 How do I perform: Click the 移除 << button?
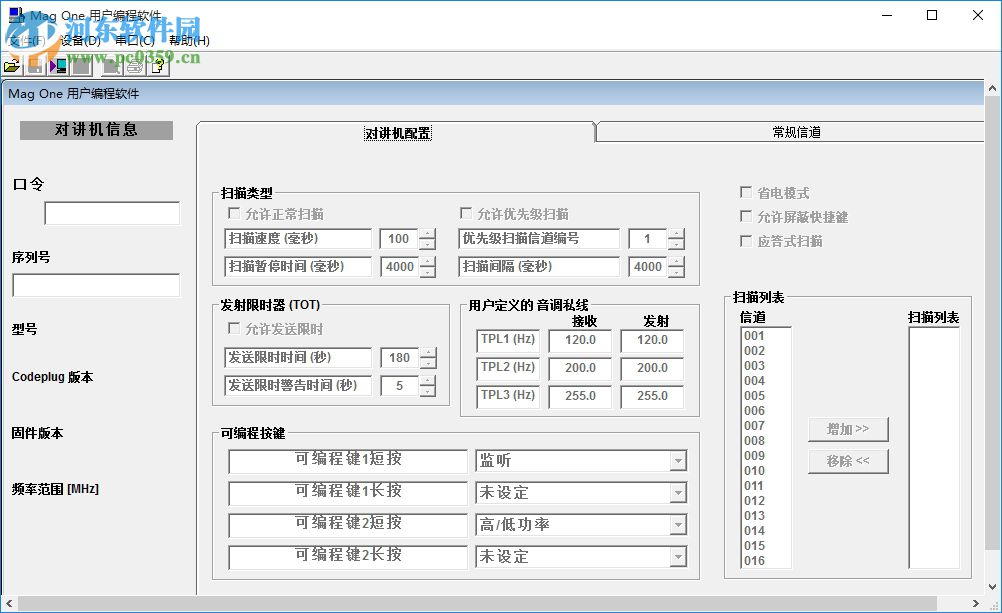(847, 462)
